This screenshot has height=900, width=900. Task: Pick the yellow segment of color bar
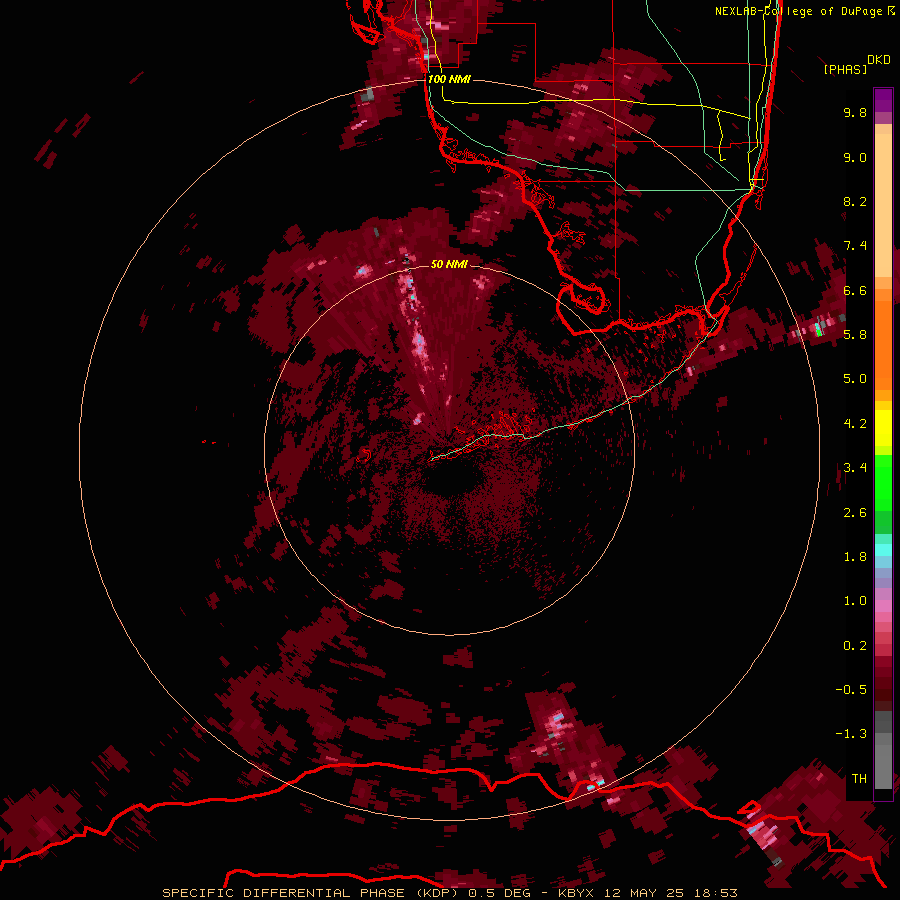click(x=883, y=428)
